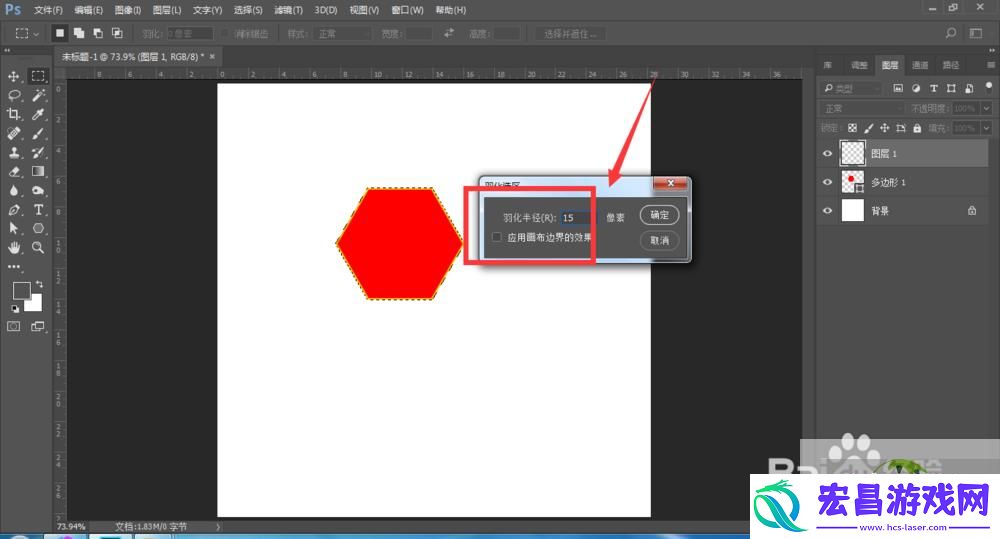Open the fill slider dropdown arrow
This screenshot has width=1000, height=539.
pos(987,128)
